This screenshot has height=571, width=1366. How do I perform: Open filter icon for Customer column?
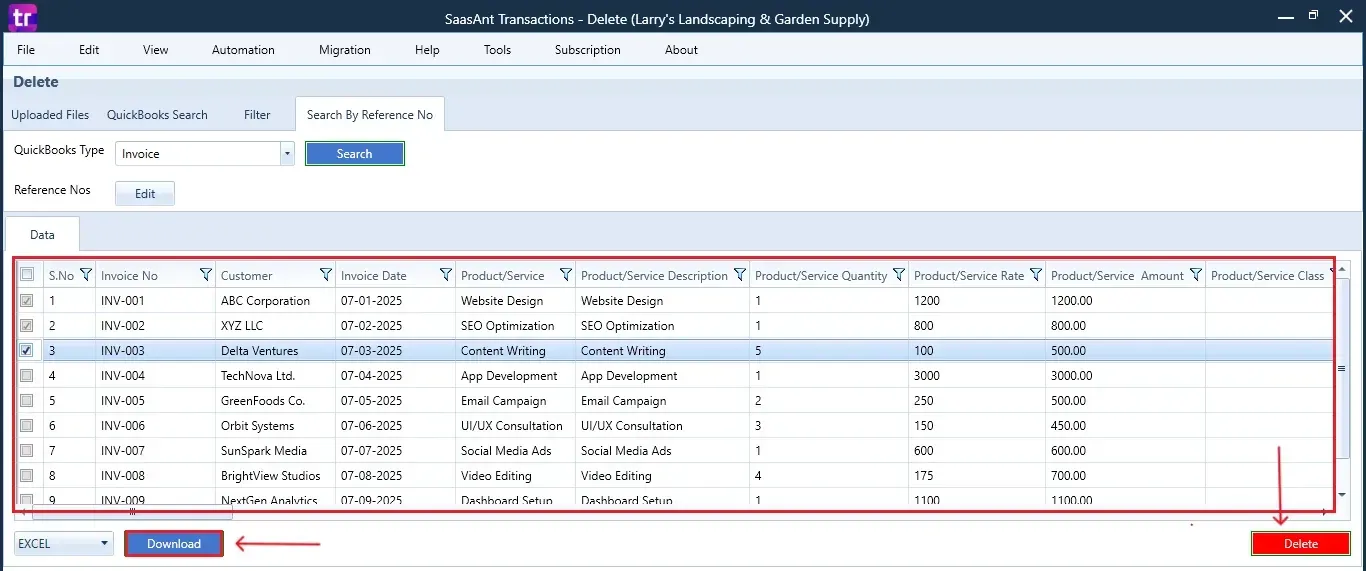pos(325,275)
